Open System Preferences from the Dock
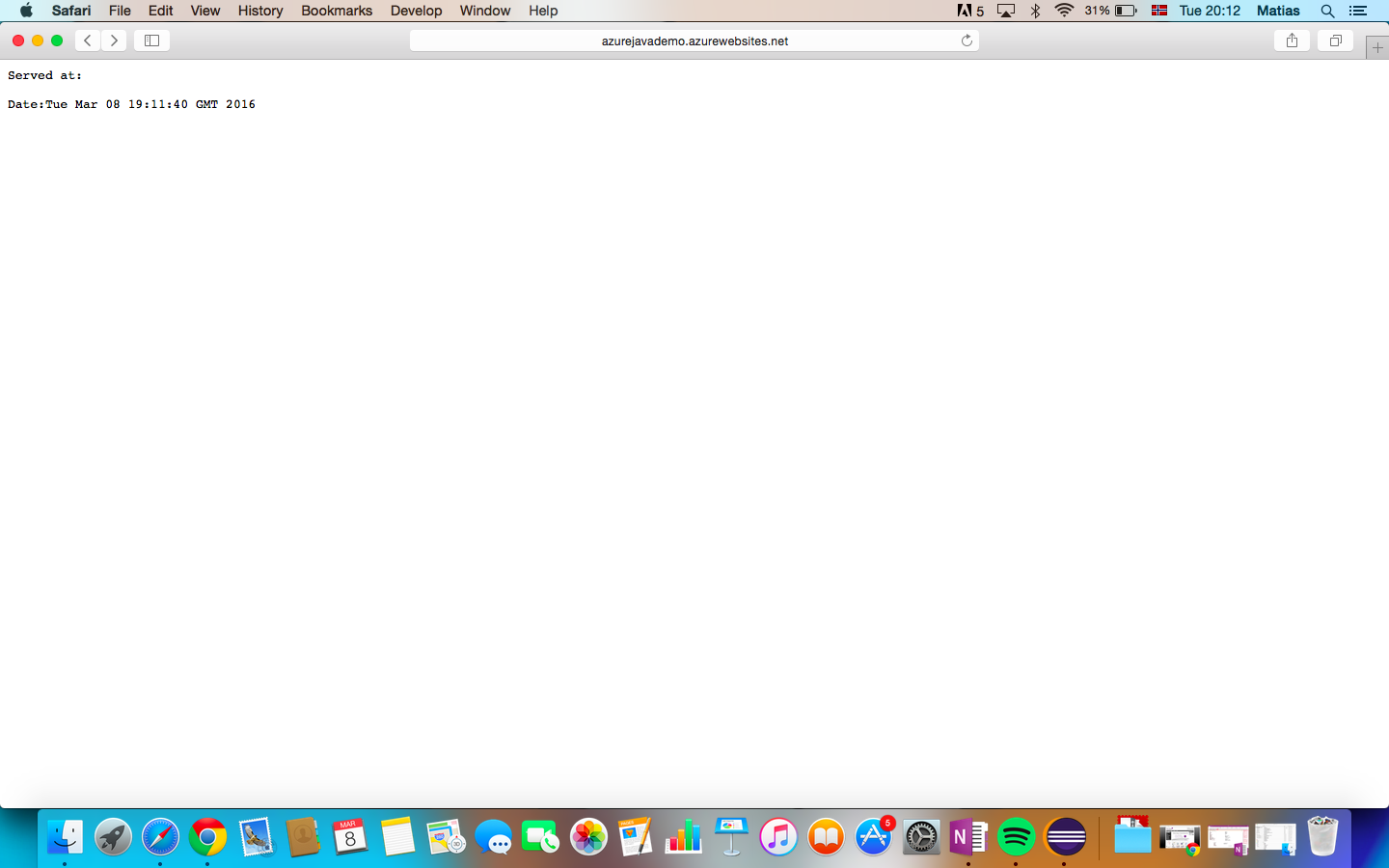Viewport: 1389px width, 868px height. pyautogui.click(x=921, y=836)
